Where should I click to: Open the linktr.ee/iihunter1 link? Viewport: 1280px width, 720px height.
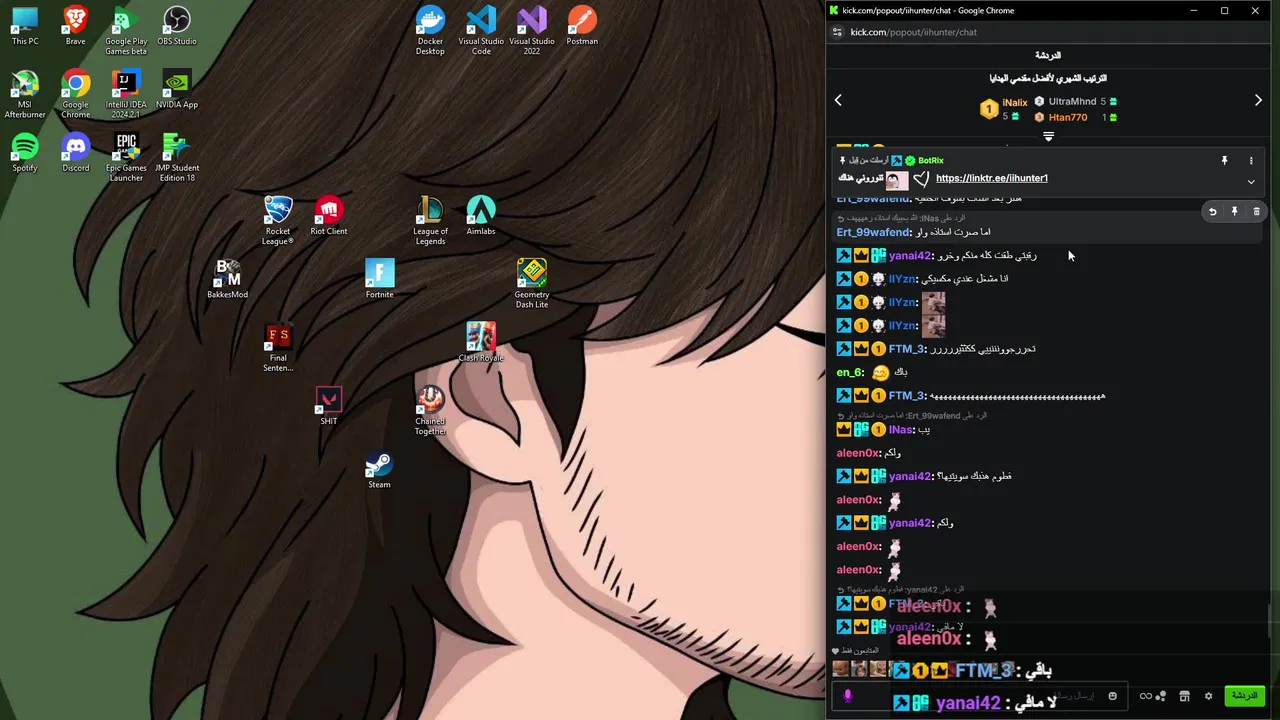point(992,178)
